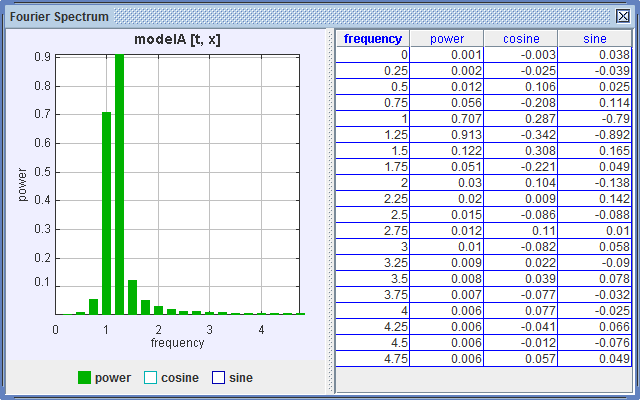Click the Fourier Spectrum title bar
The height and width of the screenshot is (400, 640).
pyautogui.click(x=300, y=16)
